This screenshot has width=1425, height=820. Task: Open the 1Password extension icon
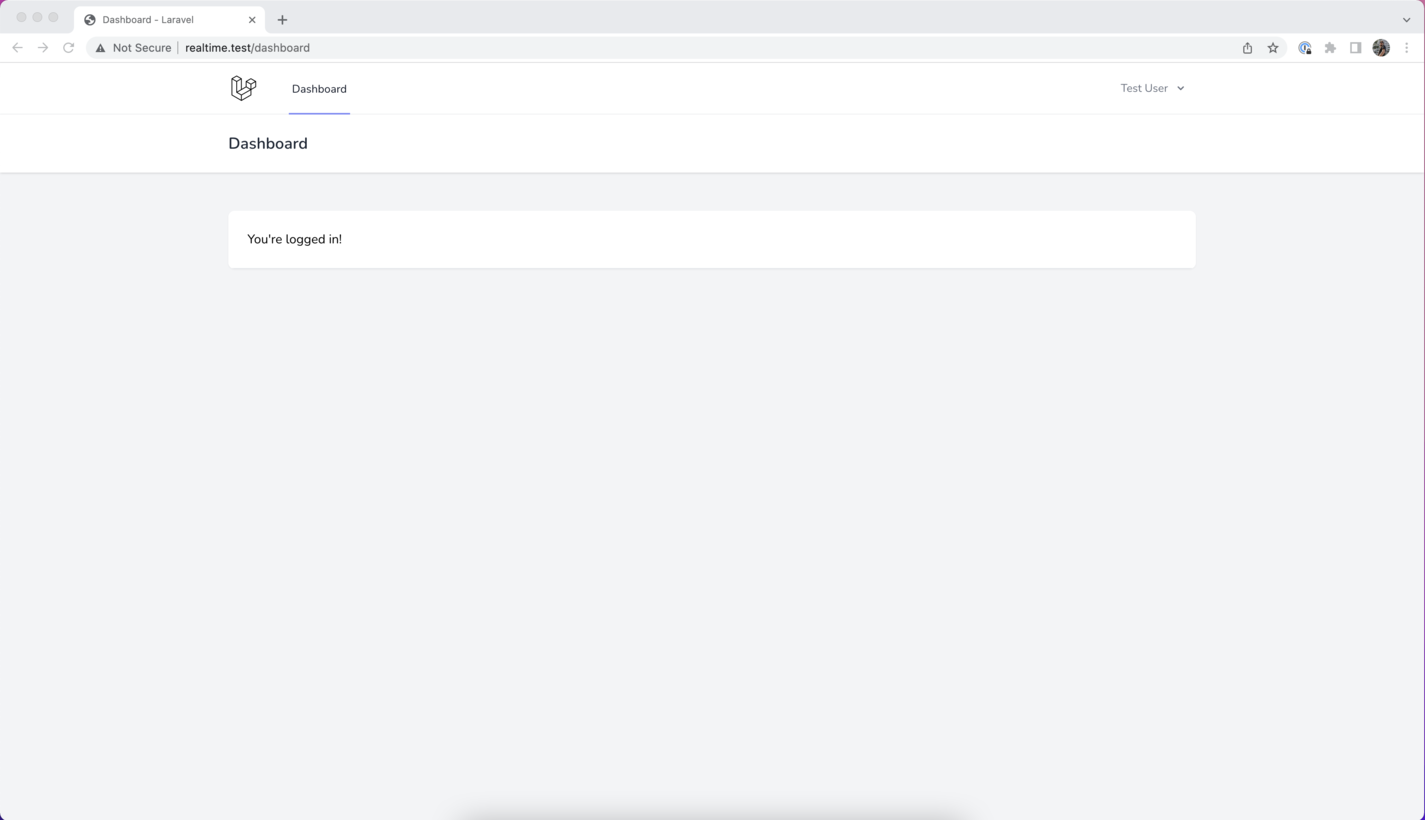point(1305,47)
